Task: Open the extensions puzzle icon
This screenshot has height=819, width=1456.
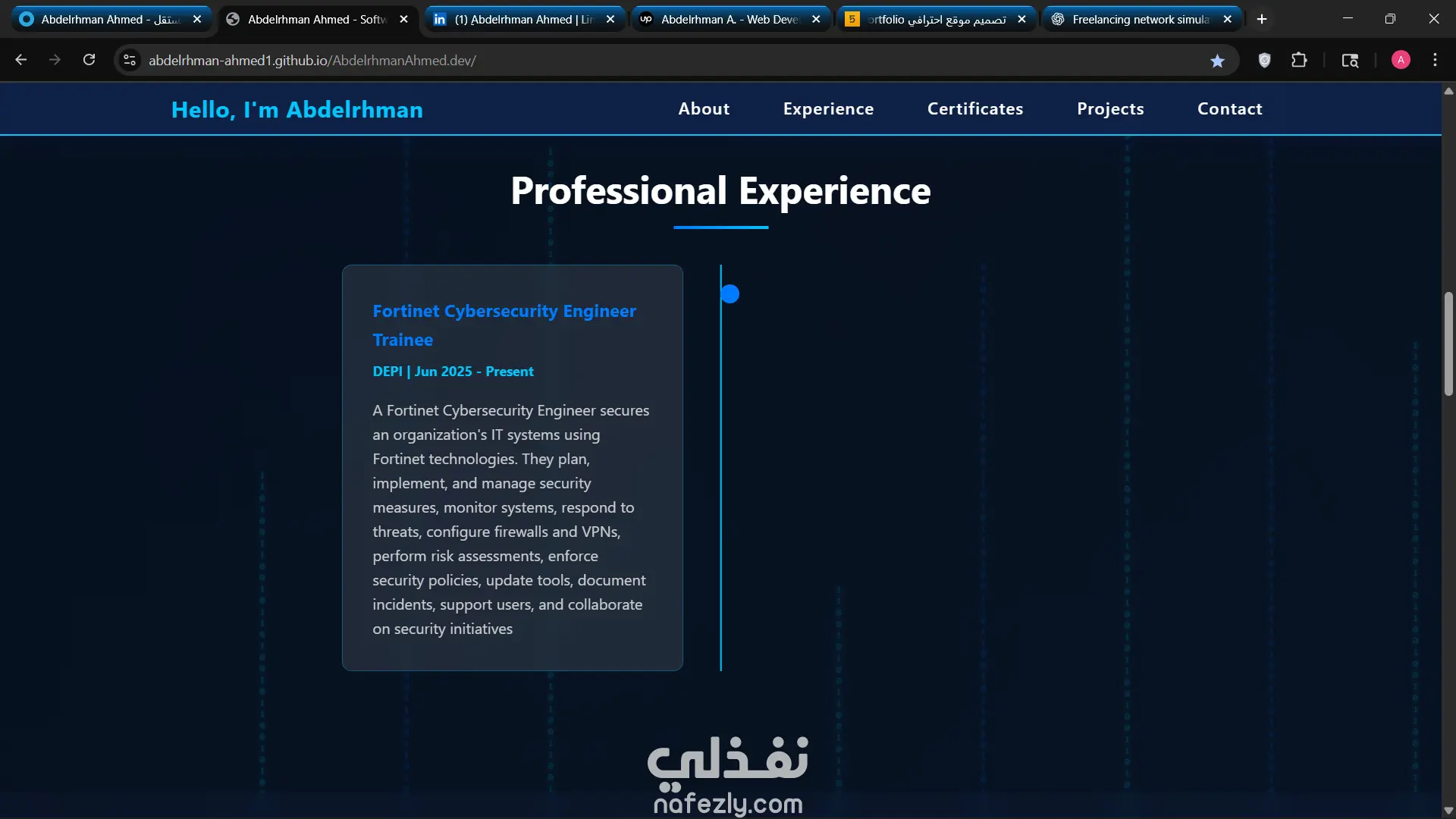Action: pos(1299,60)
